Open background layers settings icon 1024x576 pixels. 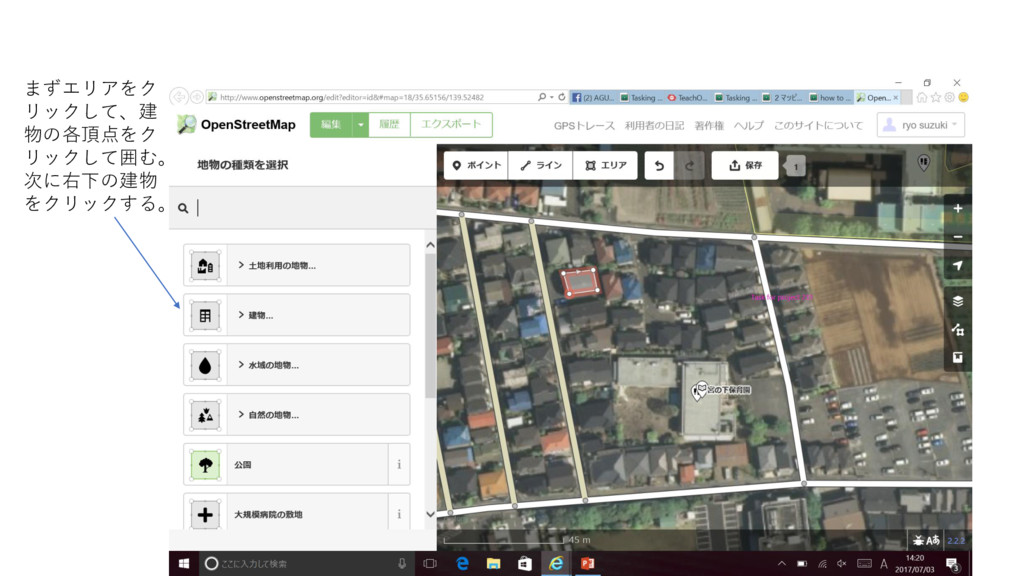tap(957, 300)
